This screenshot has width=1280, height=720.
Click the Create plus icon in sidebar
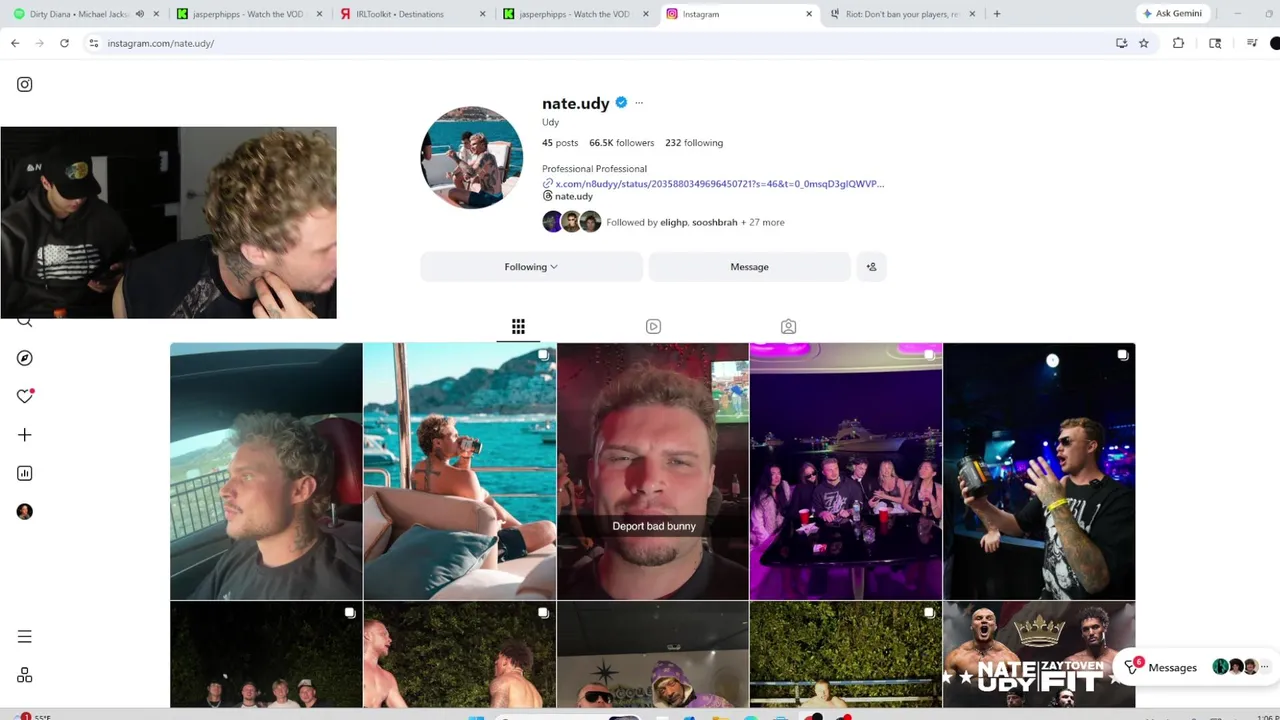(x=25, y=435)
